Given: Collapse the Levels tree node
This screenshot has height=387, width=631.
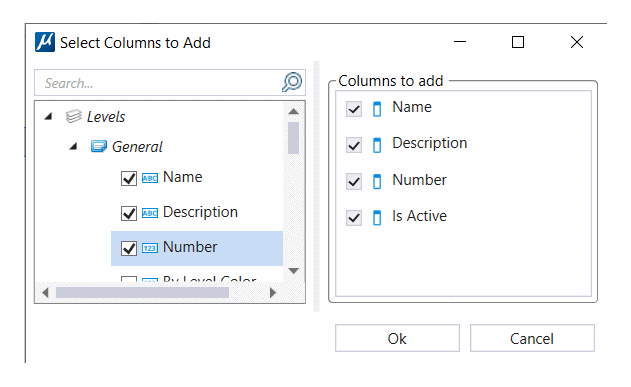Looking at the screenshot, I should [x=49, y=117].
